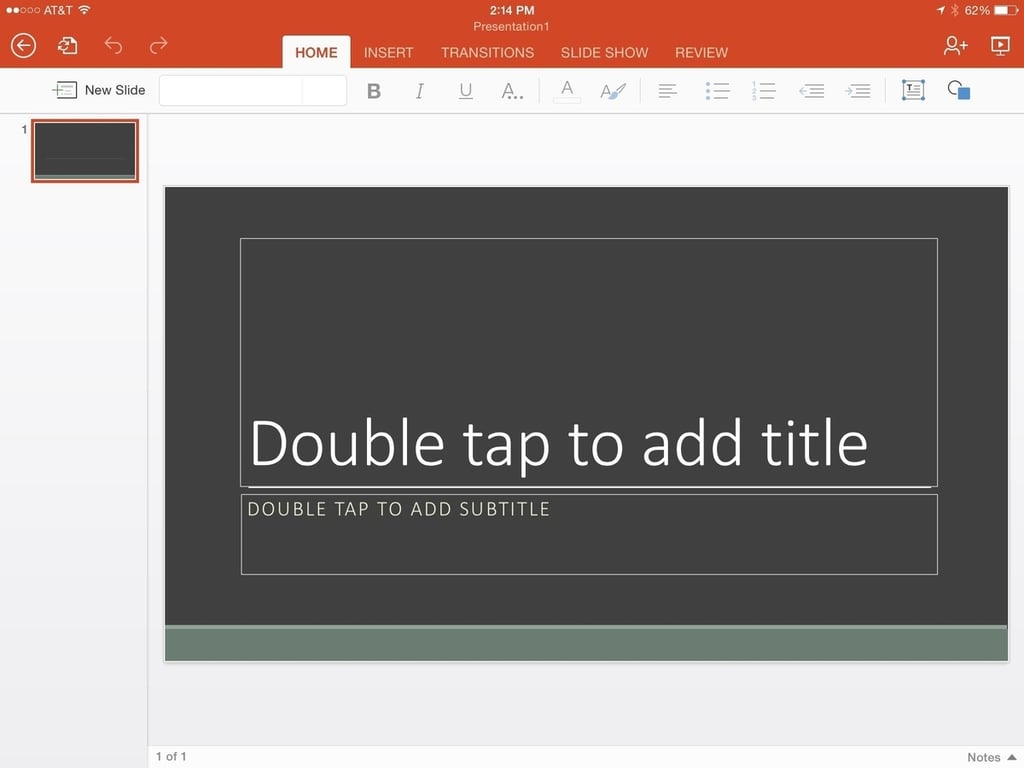The height and width of the screenshot is (768, 1024).
Task: Tap the Presentation1 document title
Action: (511, 27)
